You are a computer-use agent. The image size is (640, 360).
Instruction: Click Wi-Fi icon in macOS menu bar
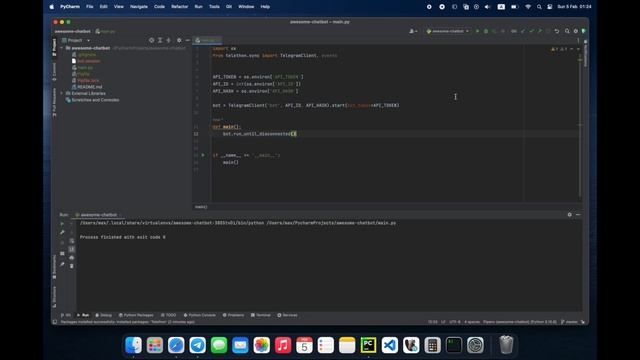click(x=528, y=7)
